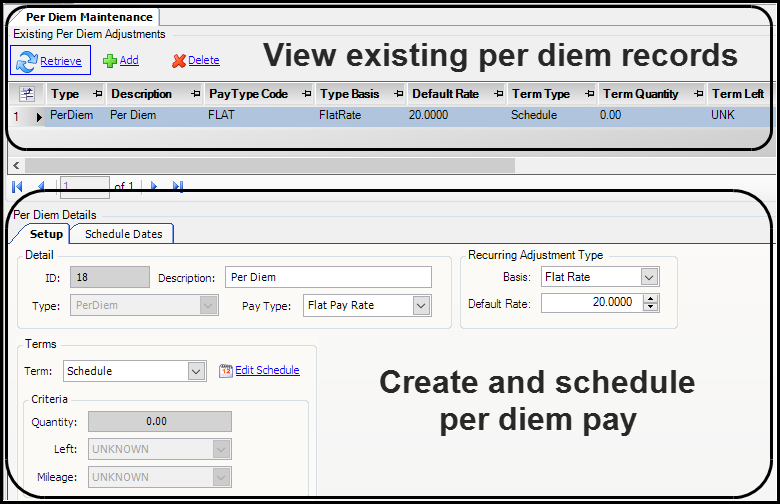Click the ID field showing 18

[109, 277]
